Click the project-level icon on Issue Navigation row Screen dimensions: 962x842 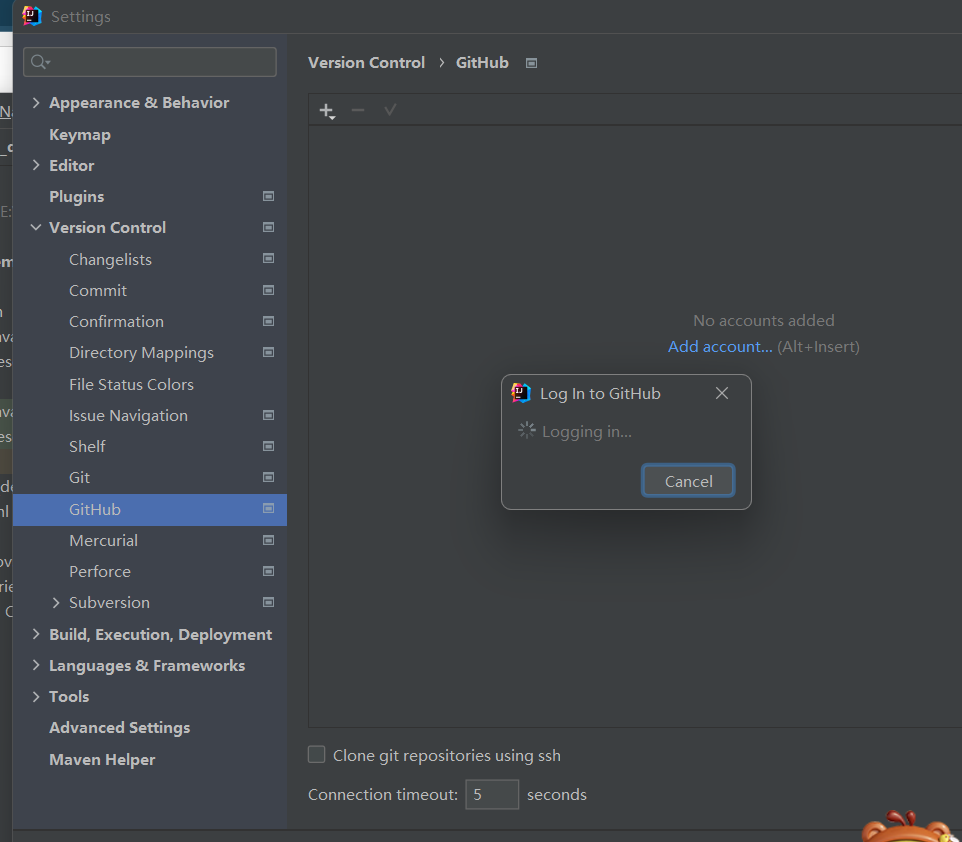tap(268, 415)
